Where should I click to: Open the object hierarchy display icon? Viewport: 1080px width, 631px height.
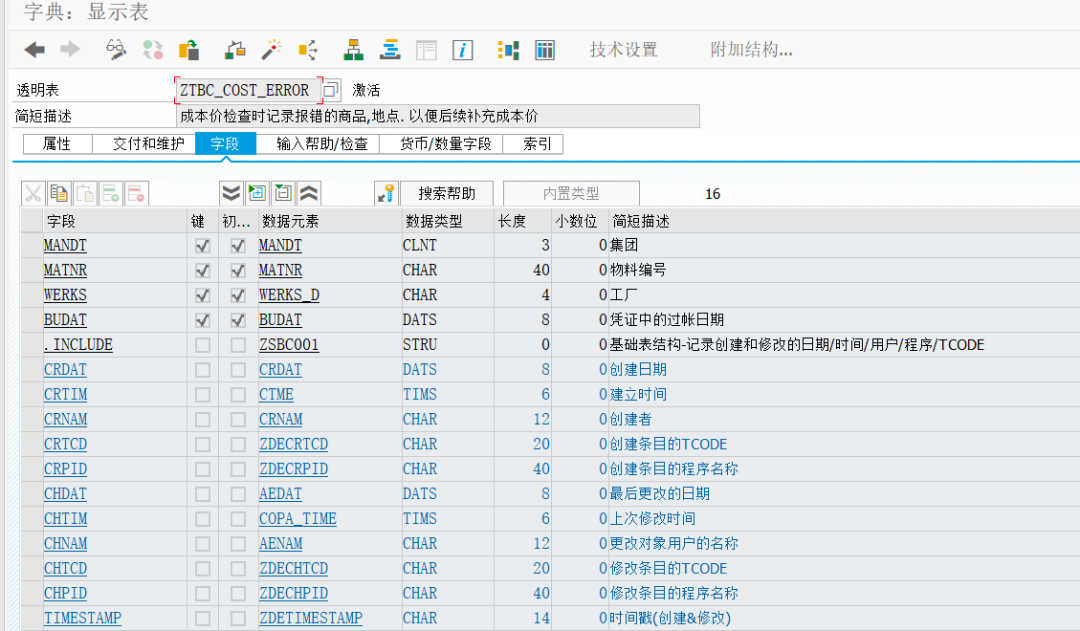(x=353, y=50)
